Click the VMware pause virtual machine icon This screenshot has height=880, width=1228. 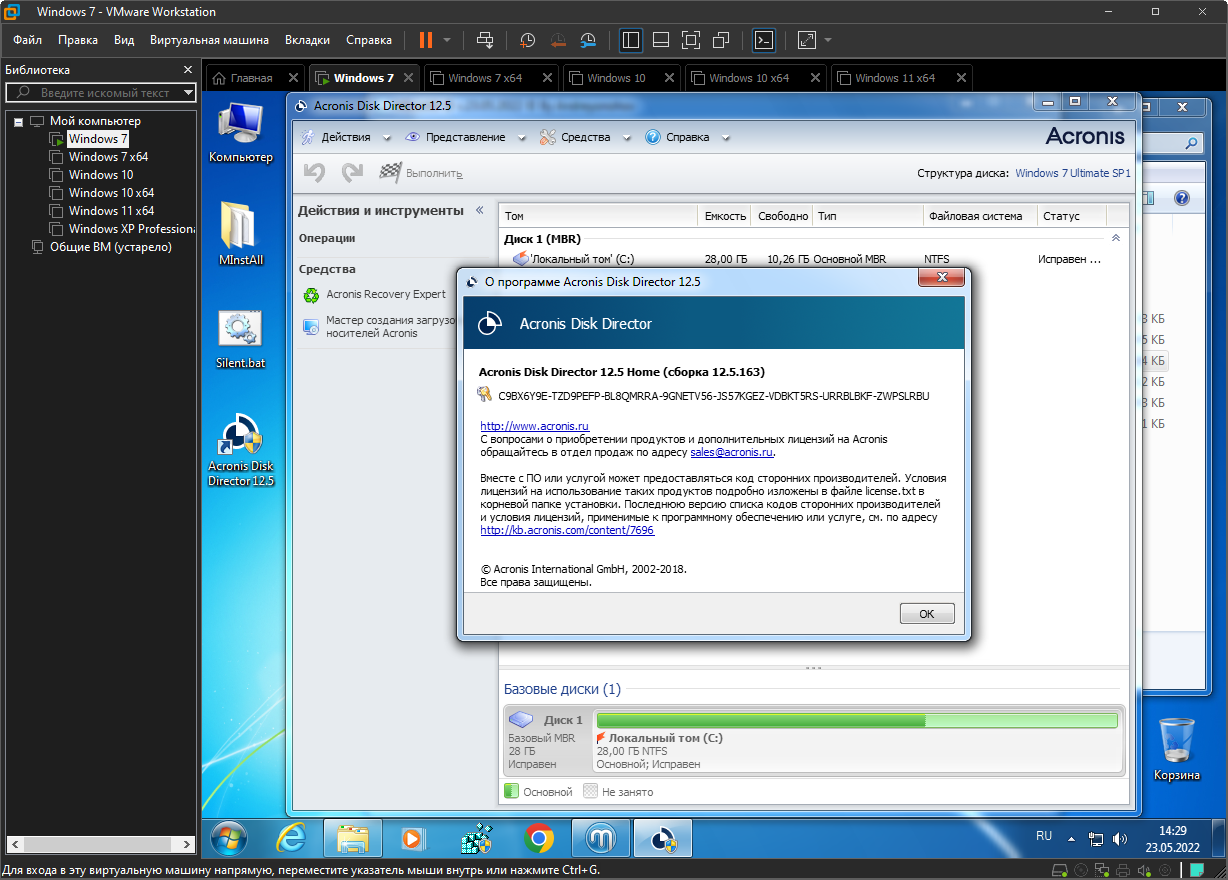(425, 40)
